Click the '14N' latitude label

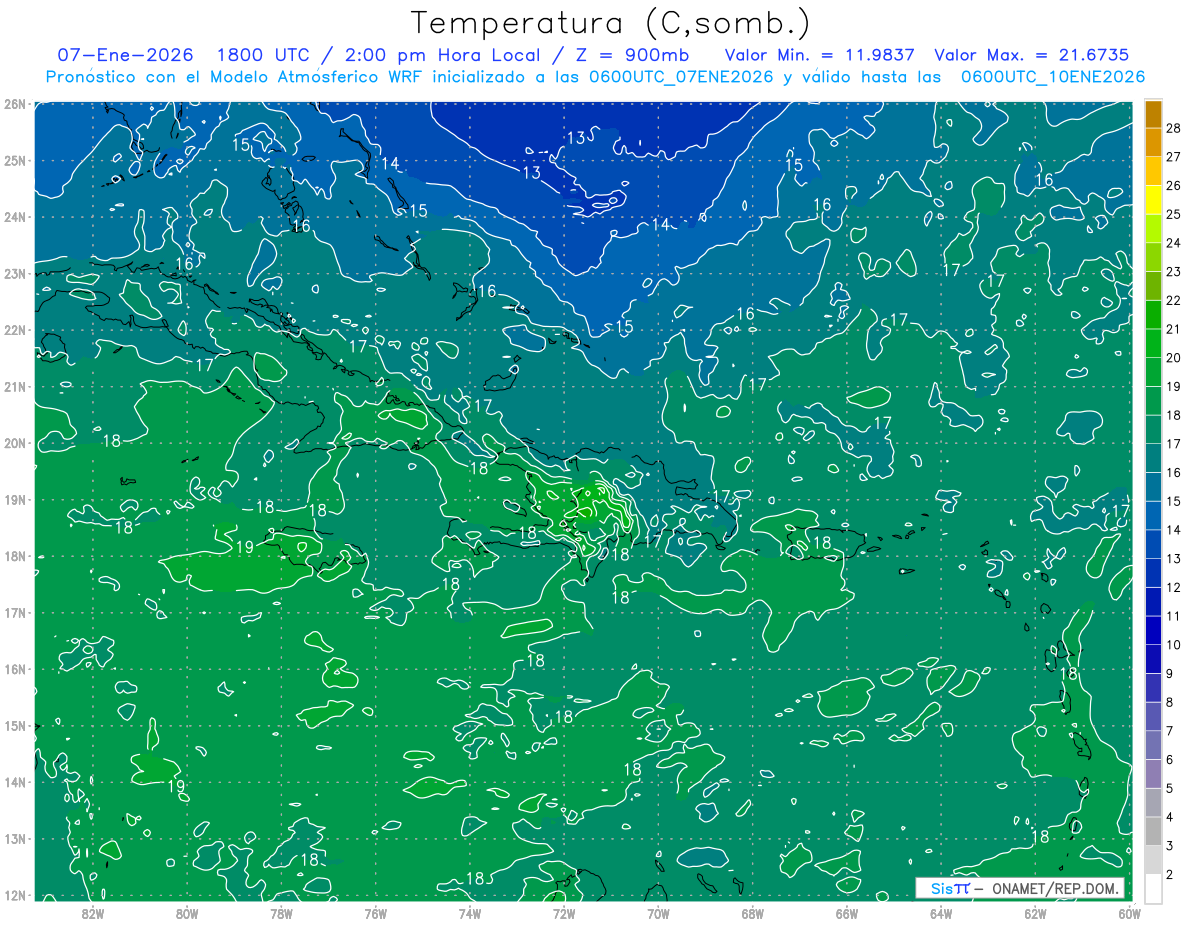click(x=15, y=782)
